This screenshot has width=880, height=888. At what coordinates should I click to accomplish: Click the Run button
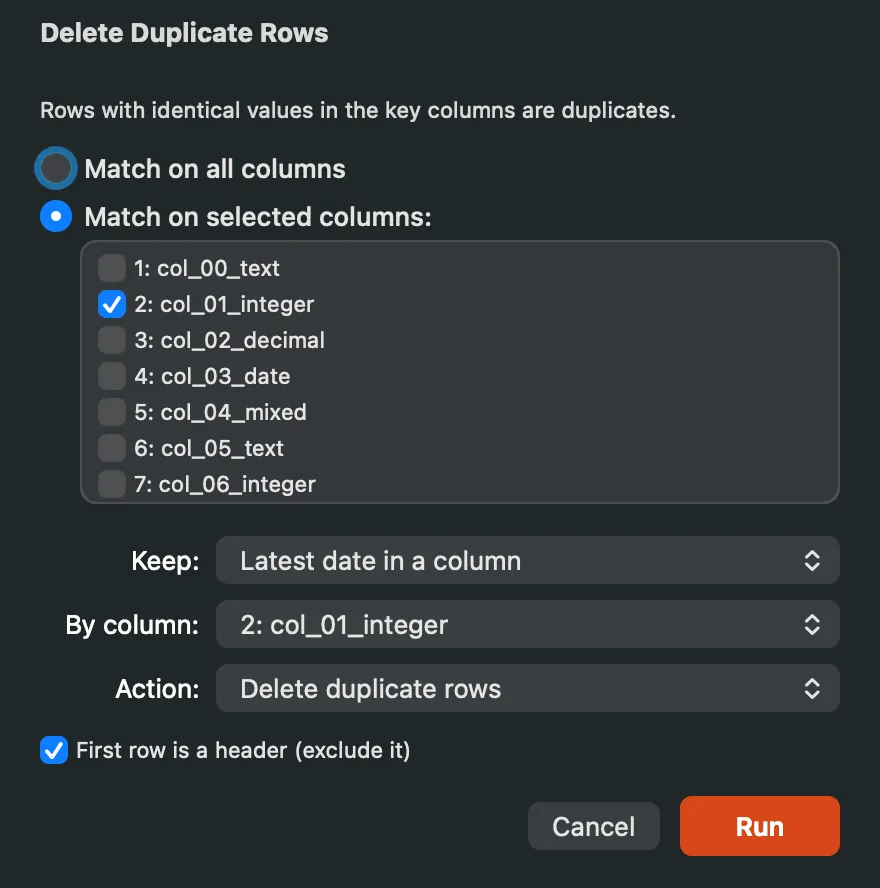(759, 826)
